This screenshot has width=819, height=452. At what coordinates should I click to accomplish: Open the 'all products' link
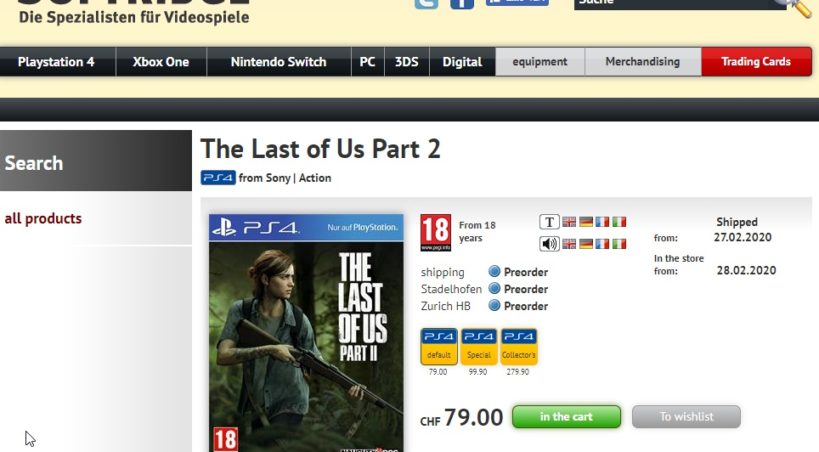point(43,218)
